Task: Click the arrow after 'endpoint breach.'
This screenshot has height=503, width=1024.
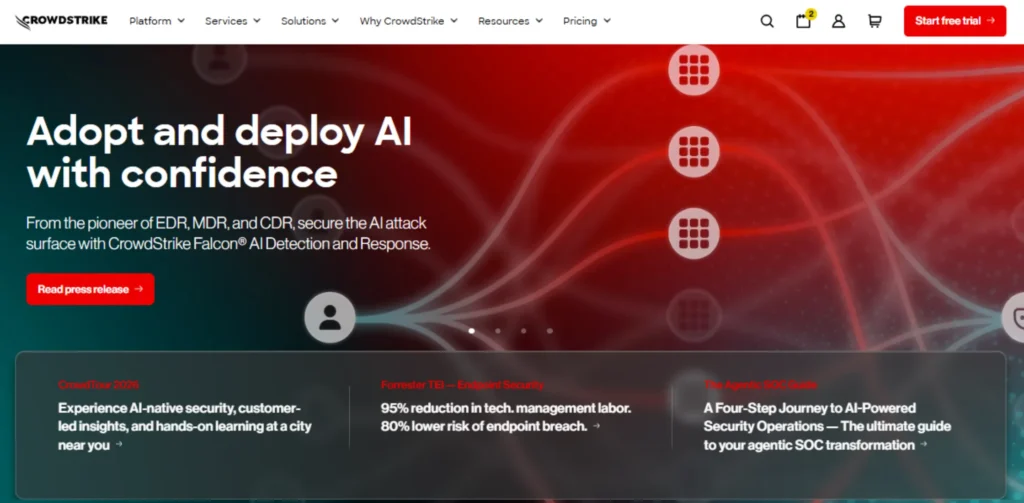Action: coord(596,426)
